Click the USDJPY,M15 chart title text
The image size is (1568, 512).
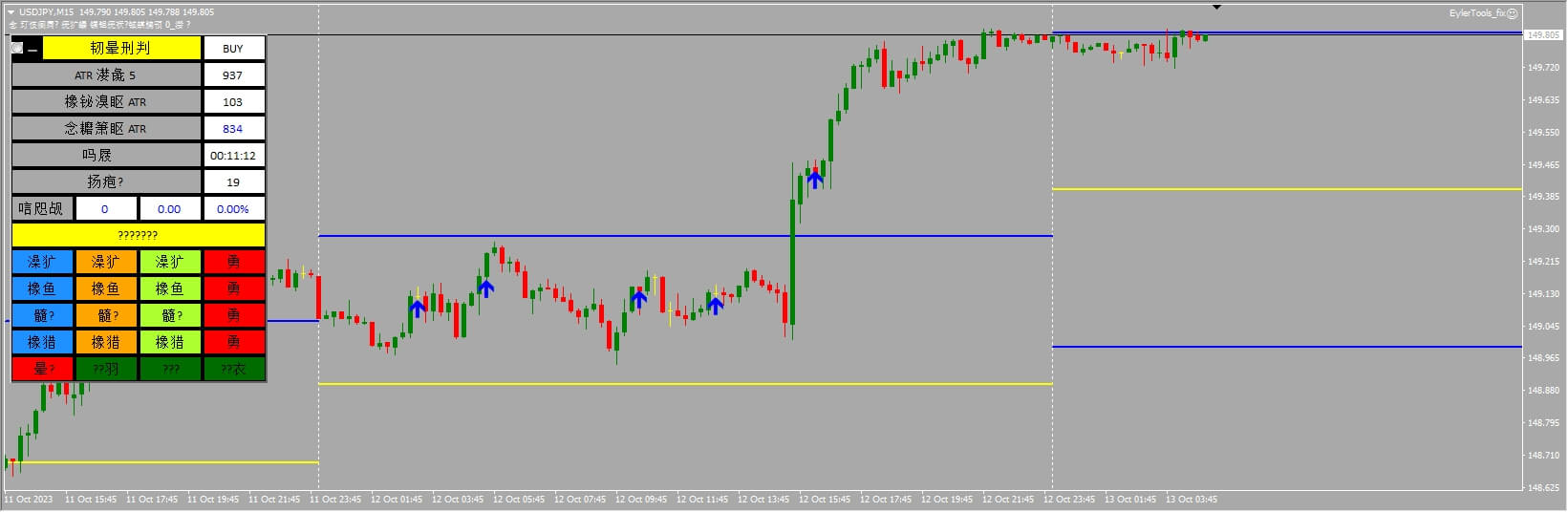click(x=46, y=12)
